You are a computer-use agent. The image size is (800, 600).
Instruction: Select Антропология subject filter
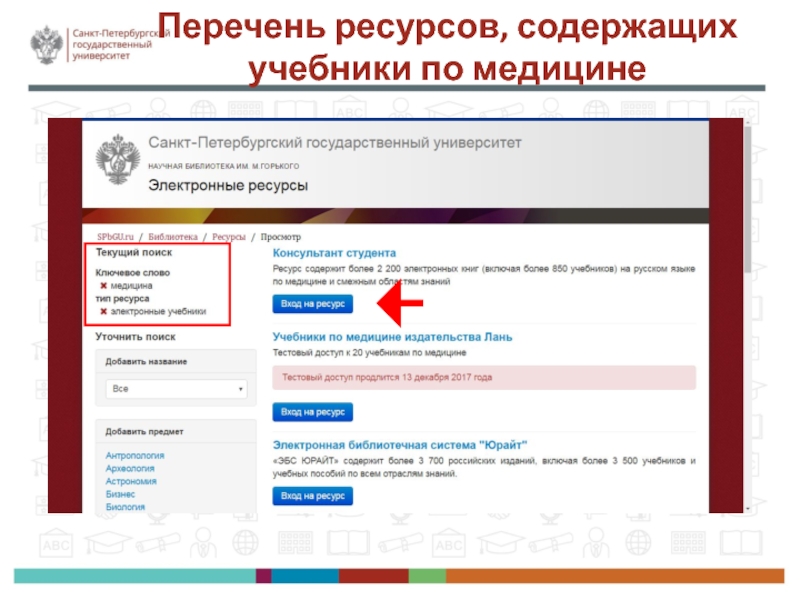pyautogui.click(x=135, y=456)
